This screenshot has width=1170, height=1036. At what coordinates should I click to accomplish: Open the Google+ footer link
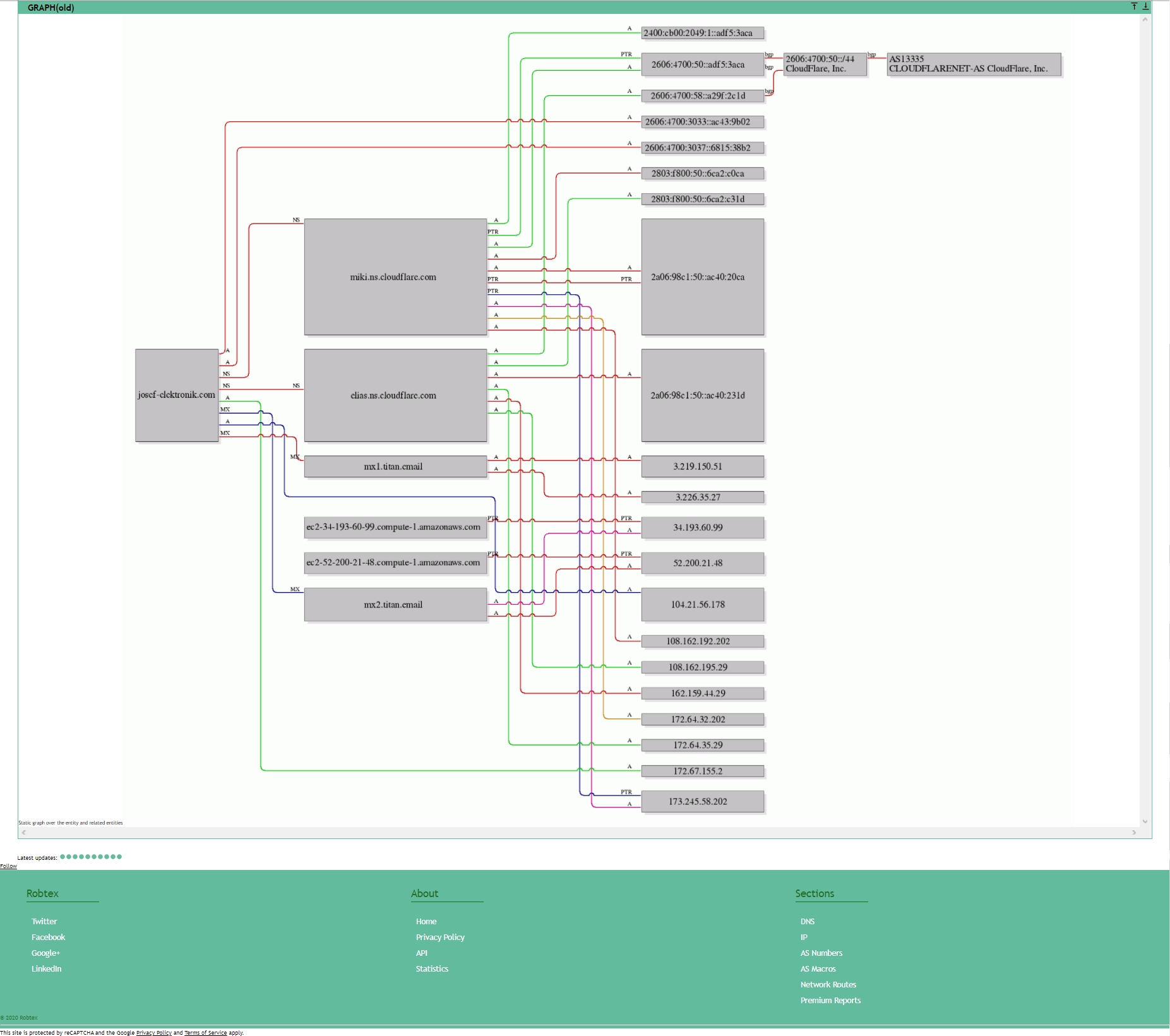45,953
